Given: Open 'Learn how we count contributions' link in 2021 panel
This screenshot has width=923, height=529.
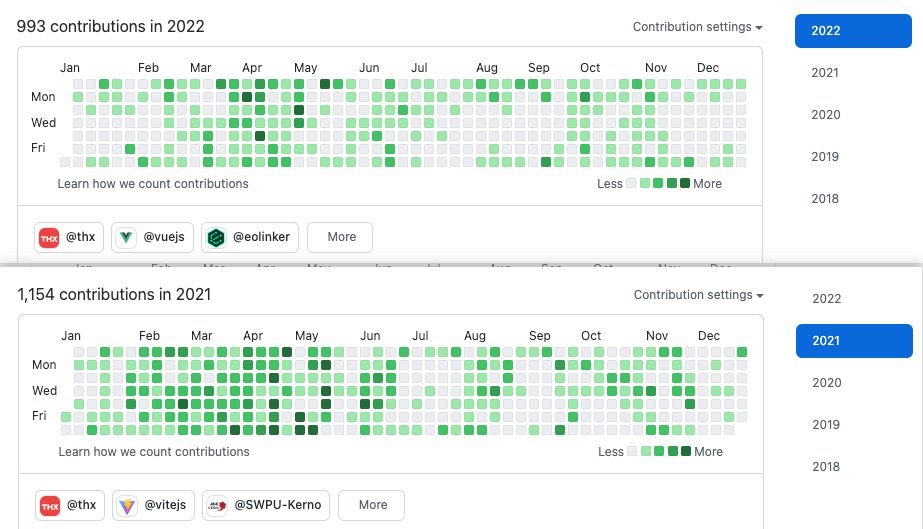Looking at the screenshot, I should click(x=154, y=452).
